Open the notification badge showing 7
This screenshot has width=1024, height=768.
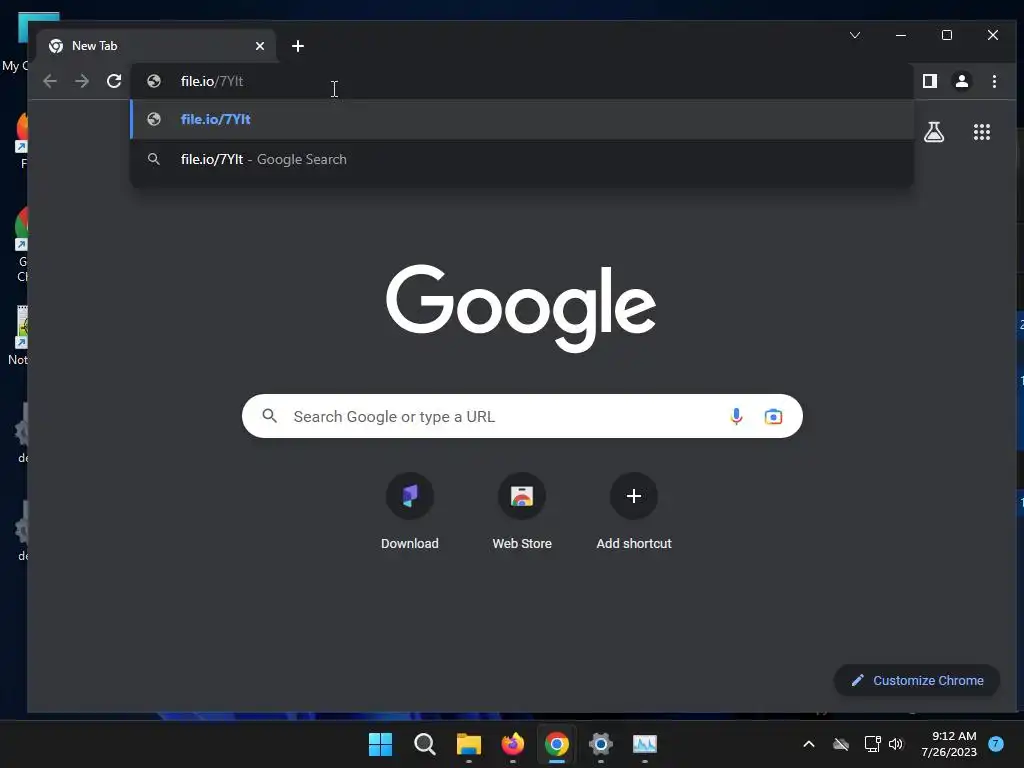[x=996, y=744]
